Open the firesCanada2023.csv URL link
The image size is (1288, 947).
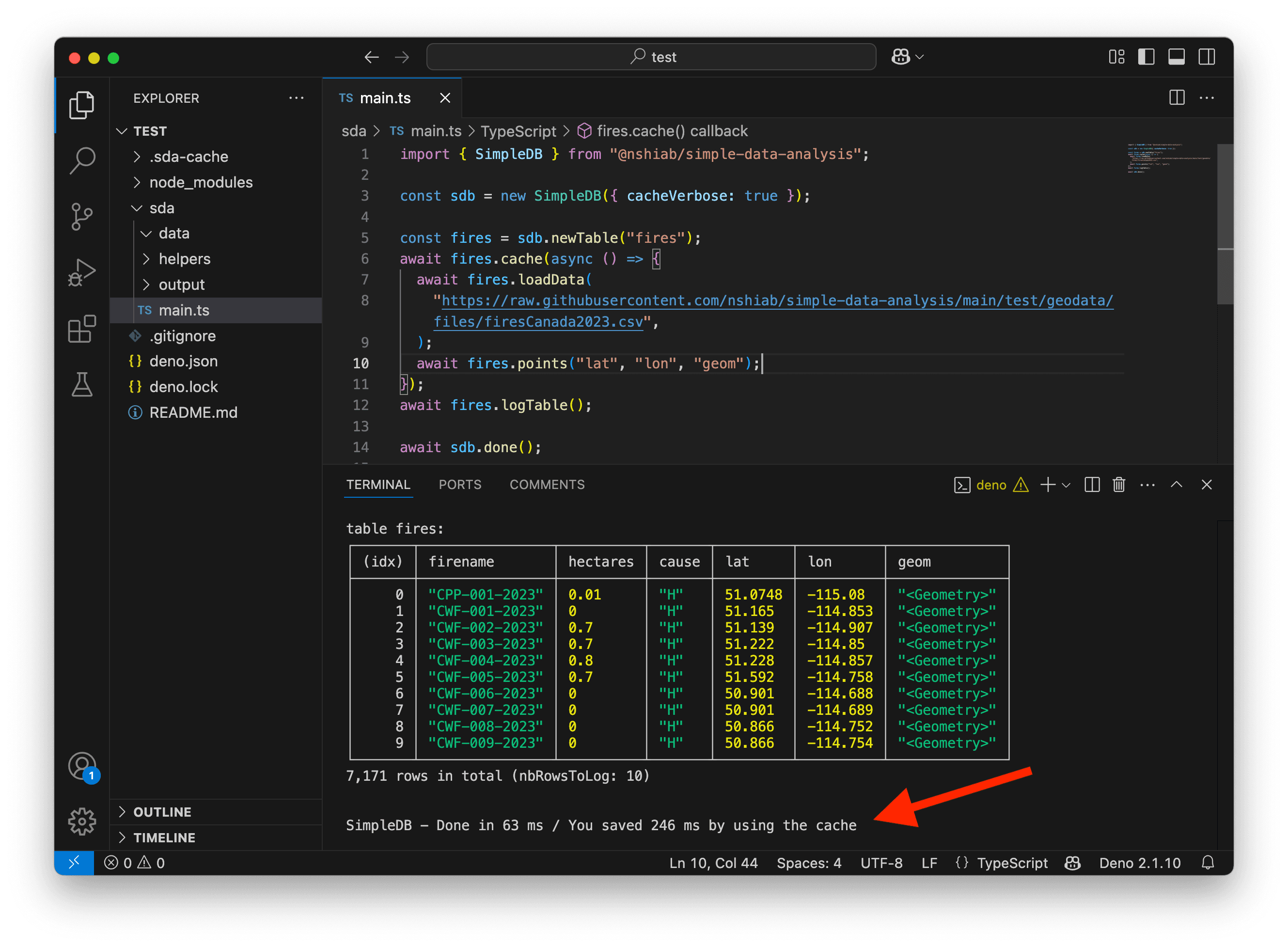[x=773, y=311]
